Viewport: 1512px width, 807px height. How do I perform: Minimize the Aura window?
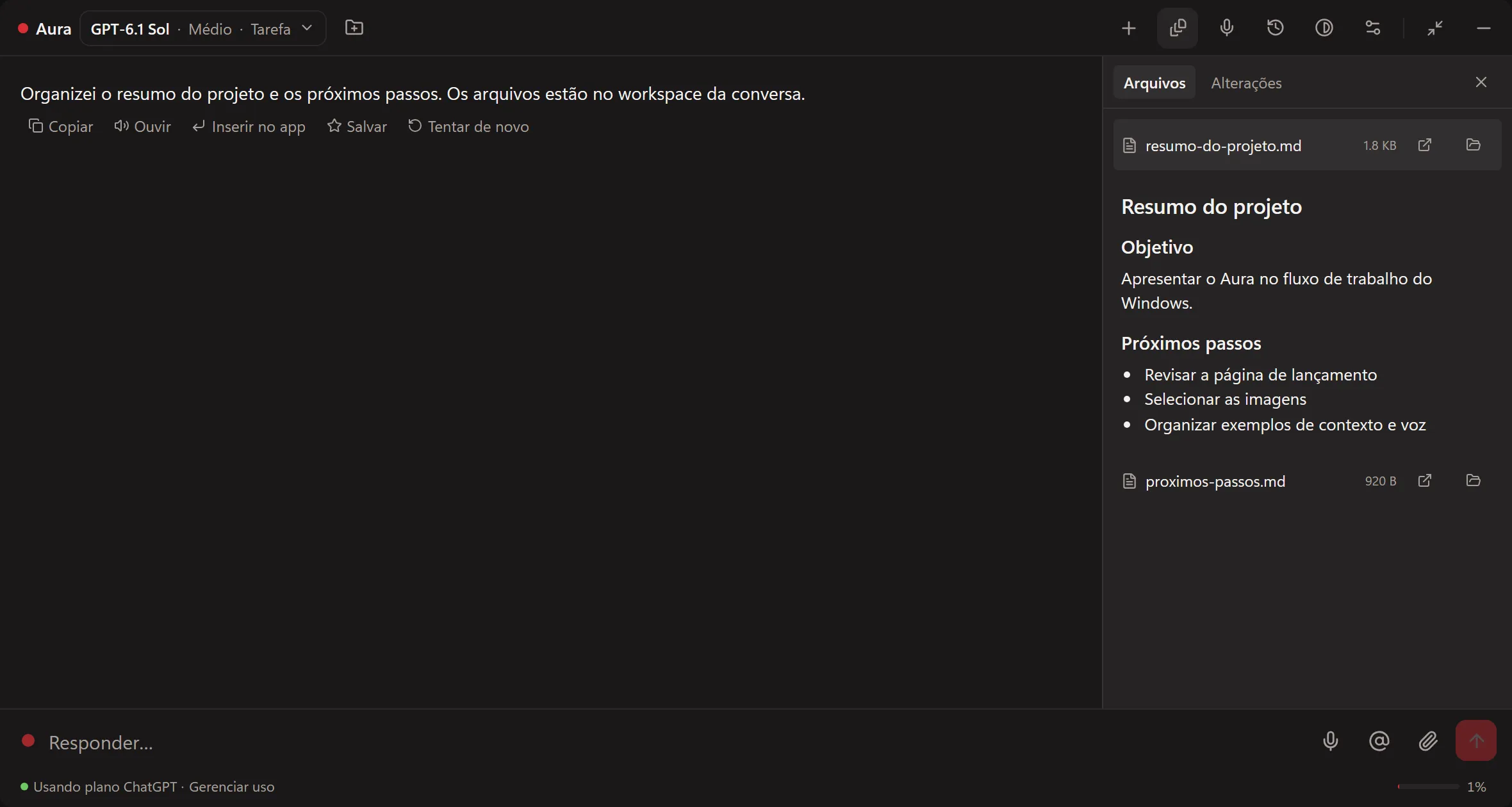coord(1483,28)
